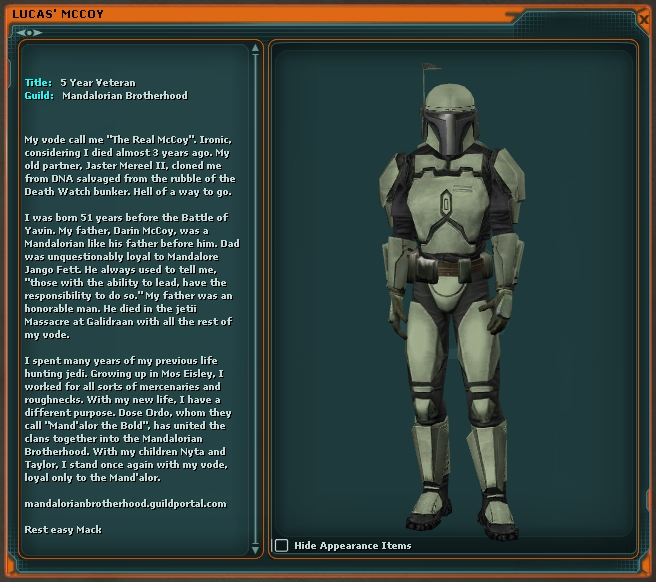This screenshot has width=656, height=582.
Task: Click the biography scrollbar down arrow
Action: (x=255, y=550)
